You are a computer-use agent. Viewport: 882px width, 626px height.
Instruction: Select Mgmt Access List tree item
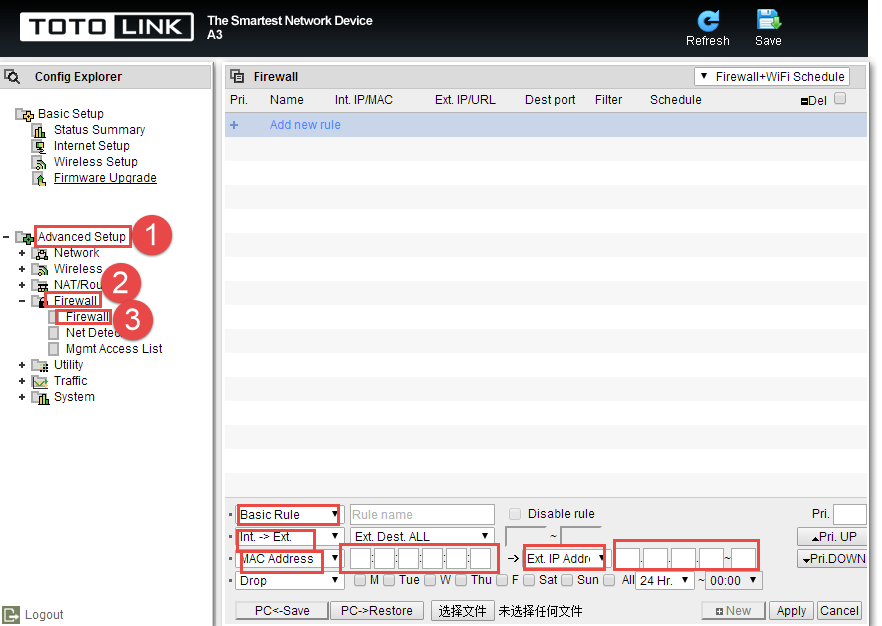tap(114, 349)
